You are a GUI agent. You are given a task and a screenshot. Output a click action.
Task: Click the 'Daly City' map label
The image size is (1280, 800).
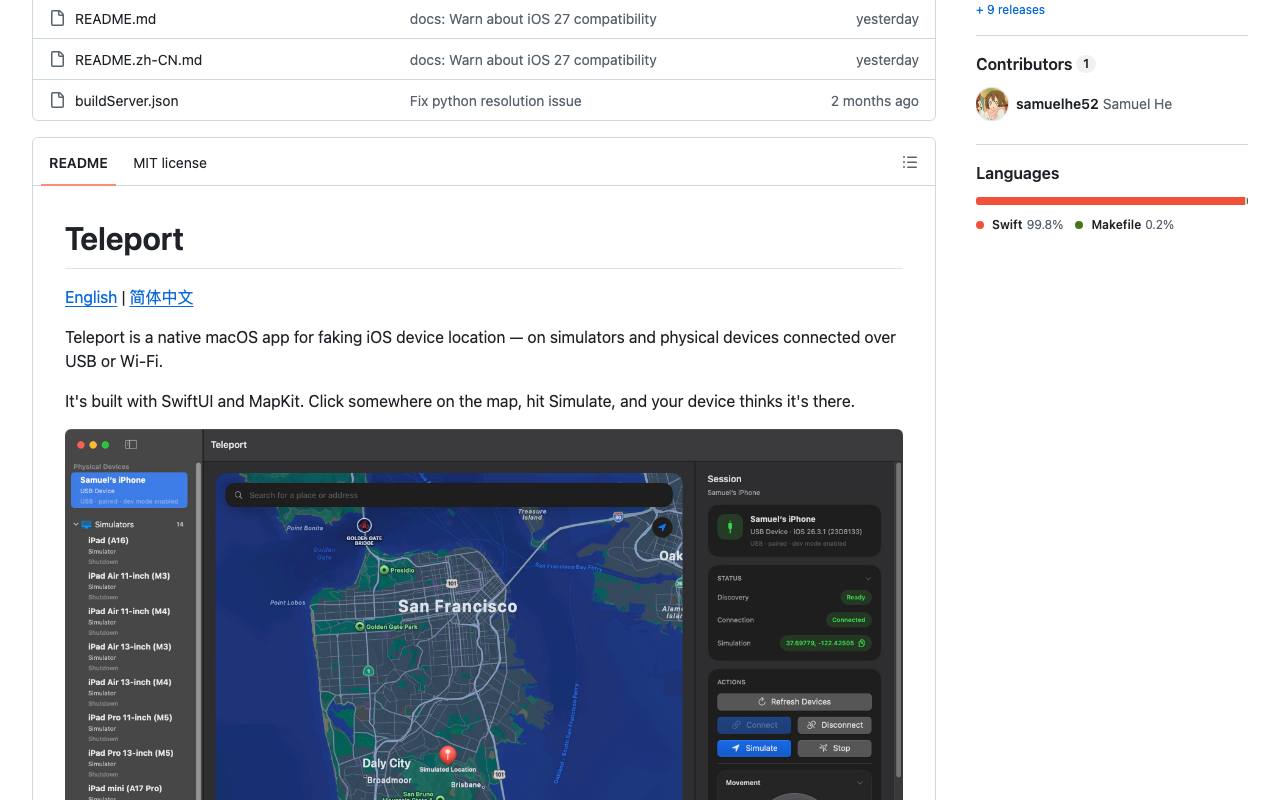click(386, 763)
